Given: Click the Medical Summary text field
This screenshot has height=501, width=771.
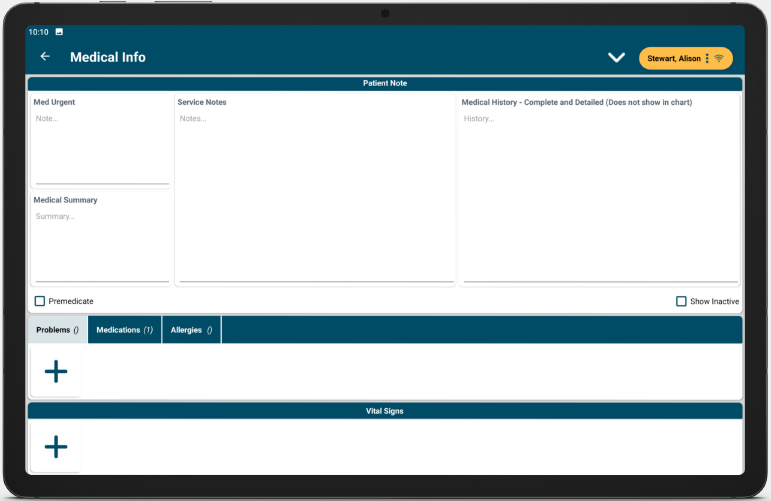Looking at the screenshot, I should point(101,243).
